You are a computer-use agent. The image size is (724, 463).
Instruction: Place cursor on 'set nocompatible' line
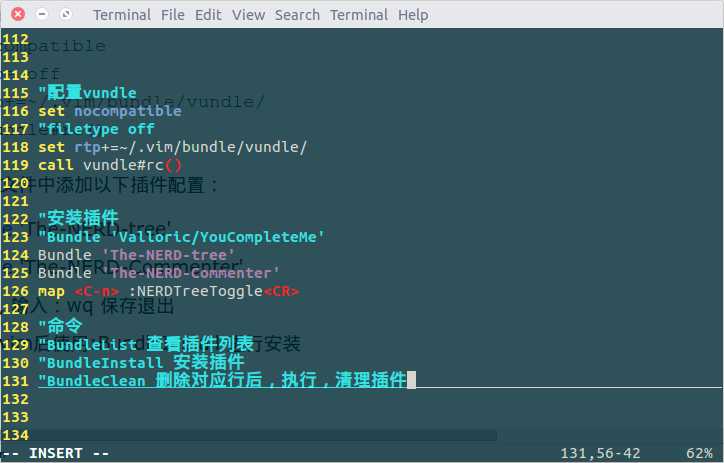[x=110, y=111]
